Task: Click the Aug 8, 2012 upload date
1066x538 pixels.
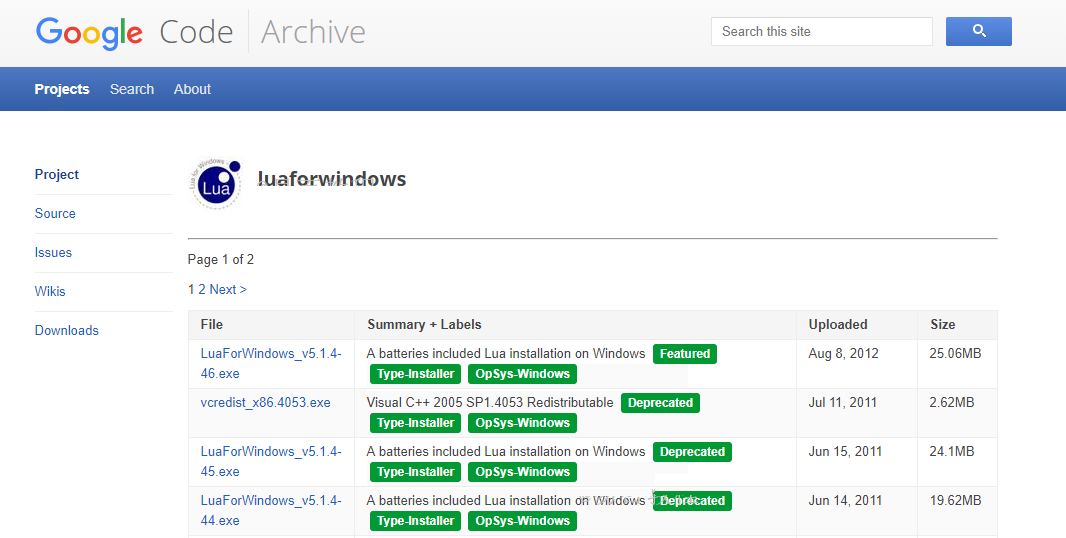Action: click(x=843, y=354)
